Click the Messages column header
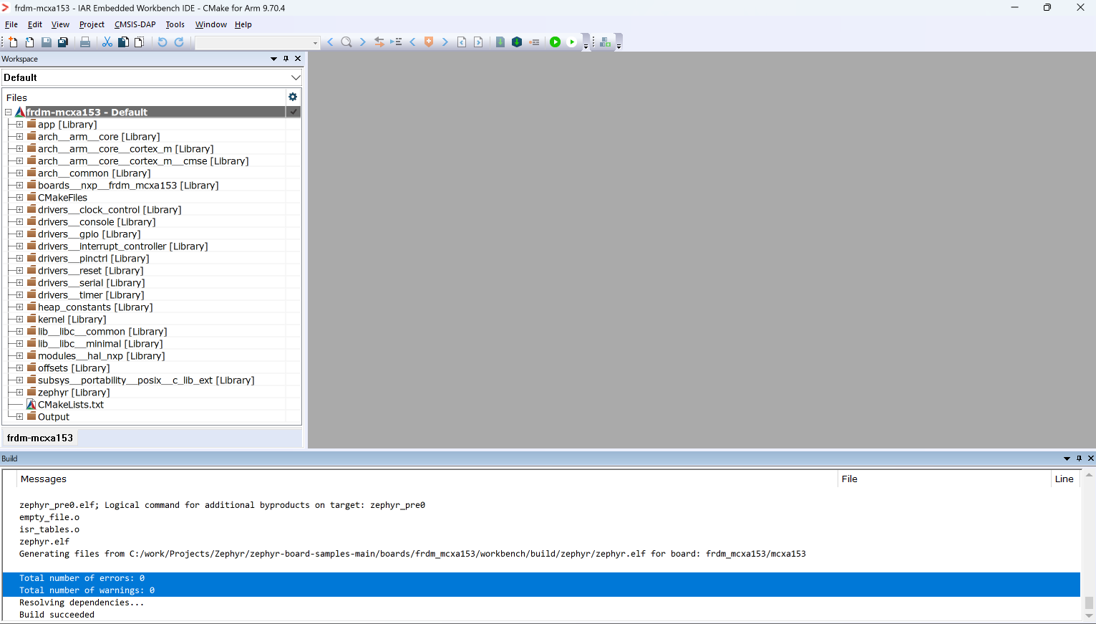The height and width of the screenshot is (624, 1096). pyautogui.click(x=427, y=479)
